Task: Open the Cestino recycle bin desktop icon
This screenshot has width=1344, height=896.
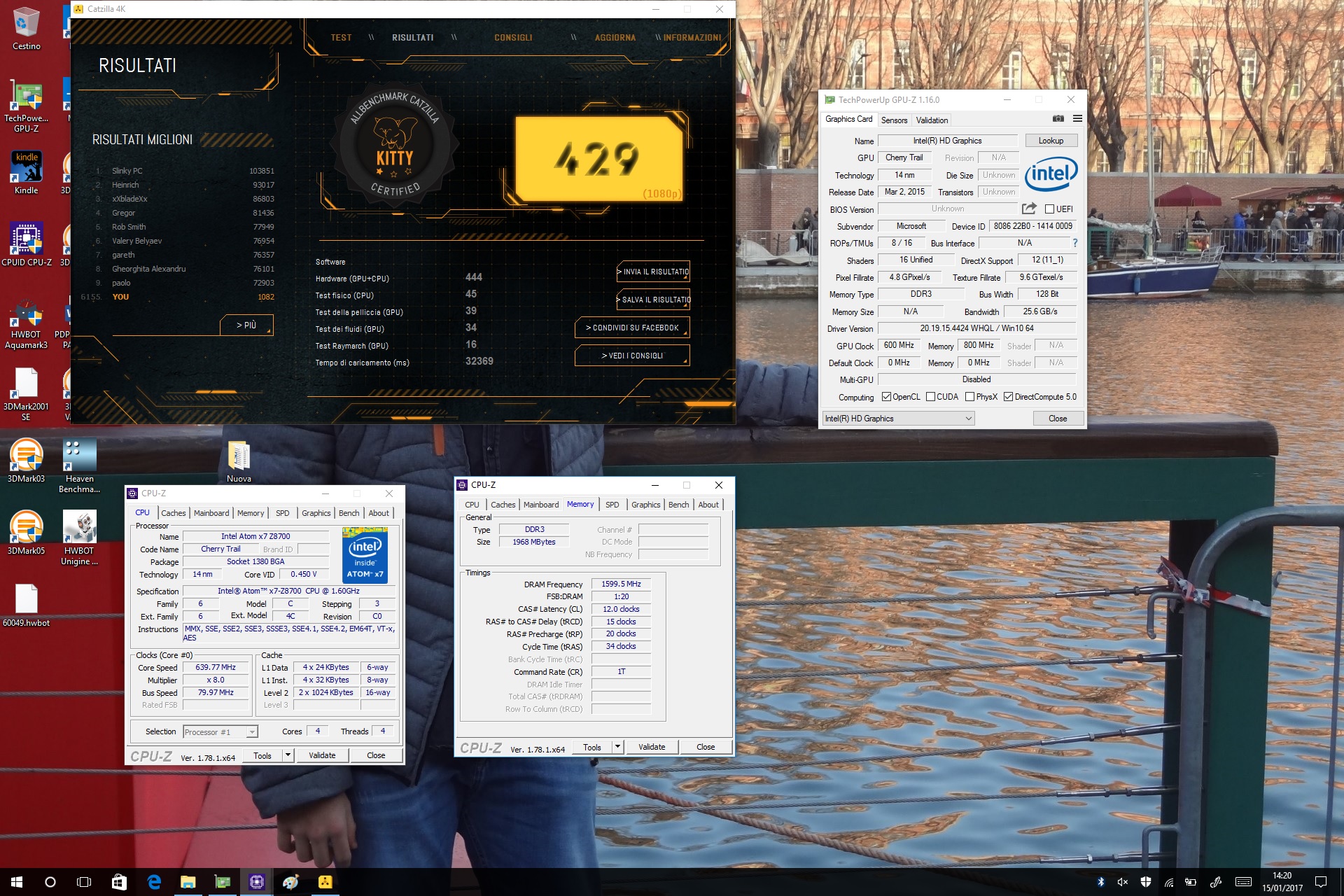Action: click(x=27, y=28)
